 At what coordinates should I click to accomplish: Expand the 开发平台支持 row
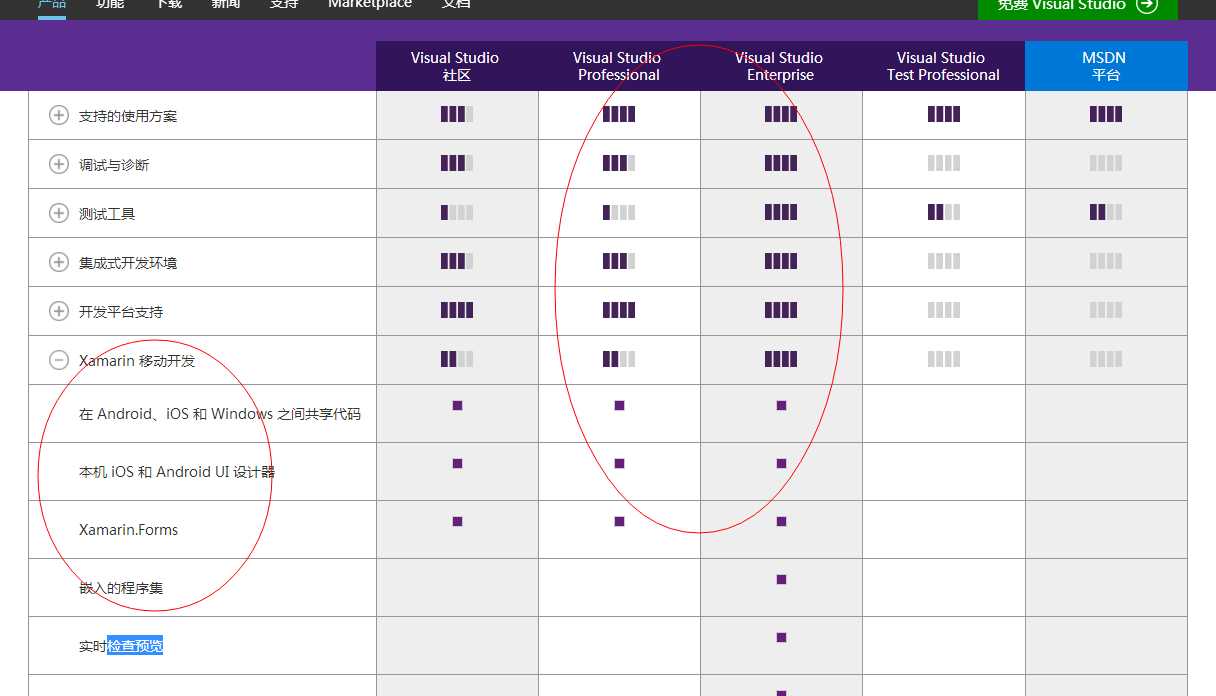[x=59, y=311]
